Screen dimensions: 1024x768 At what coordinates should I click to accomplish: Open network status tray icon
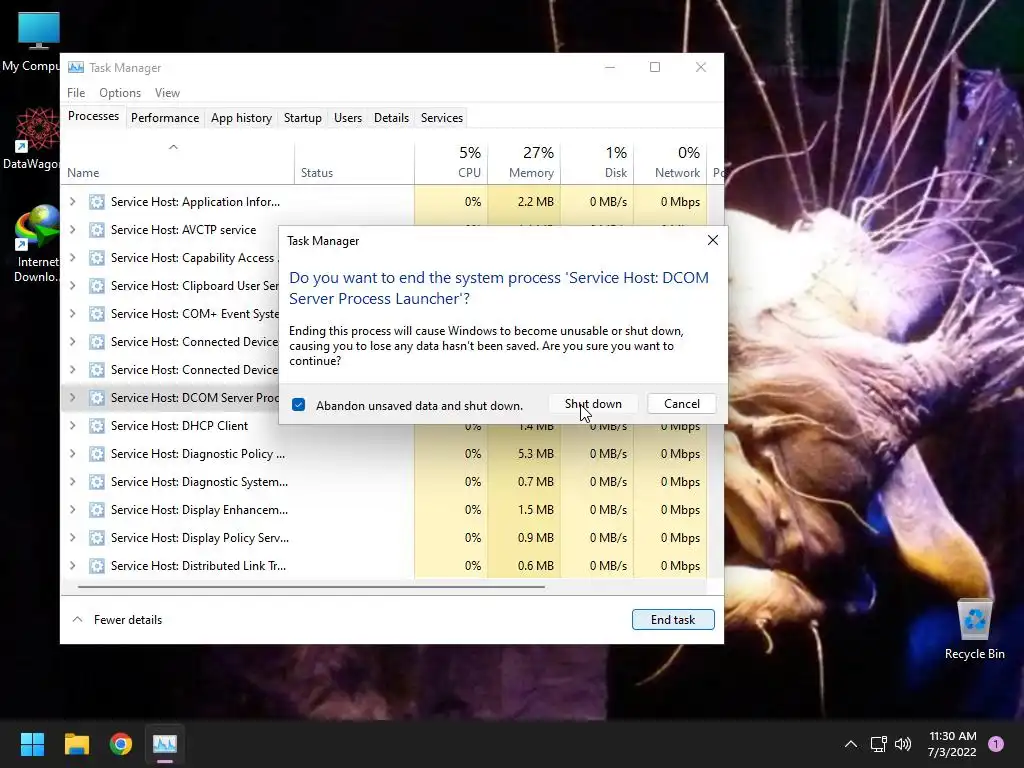click(878, 744)
